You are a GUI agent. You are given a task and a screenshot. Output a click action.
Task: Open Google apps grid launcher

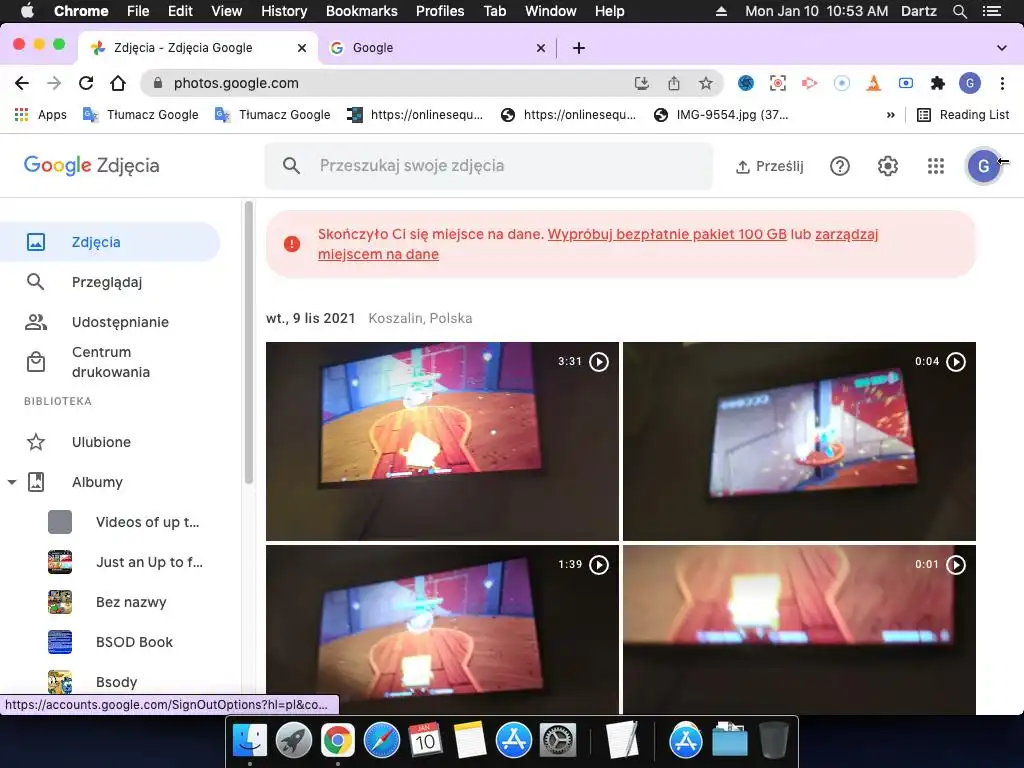coord(935,166)
